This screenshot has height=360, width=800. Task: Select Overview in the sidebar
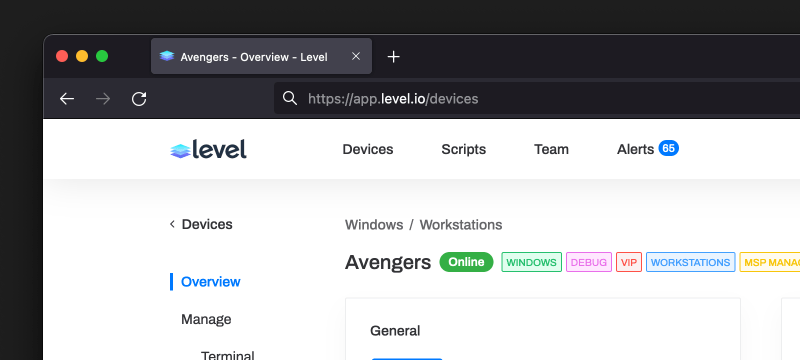pos(211,282)
